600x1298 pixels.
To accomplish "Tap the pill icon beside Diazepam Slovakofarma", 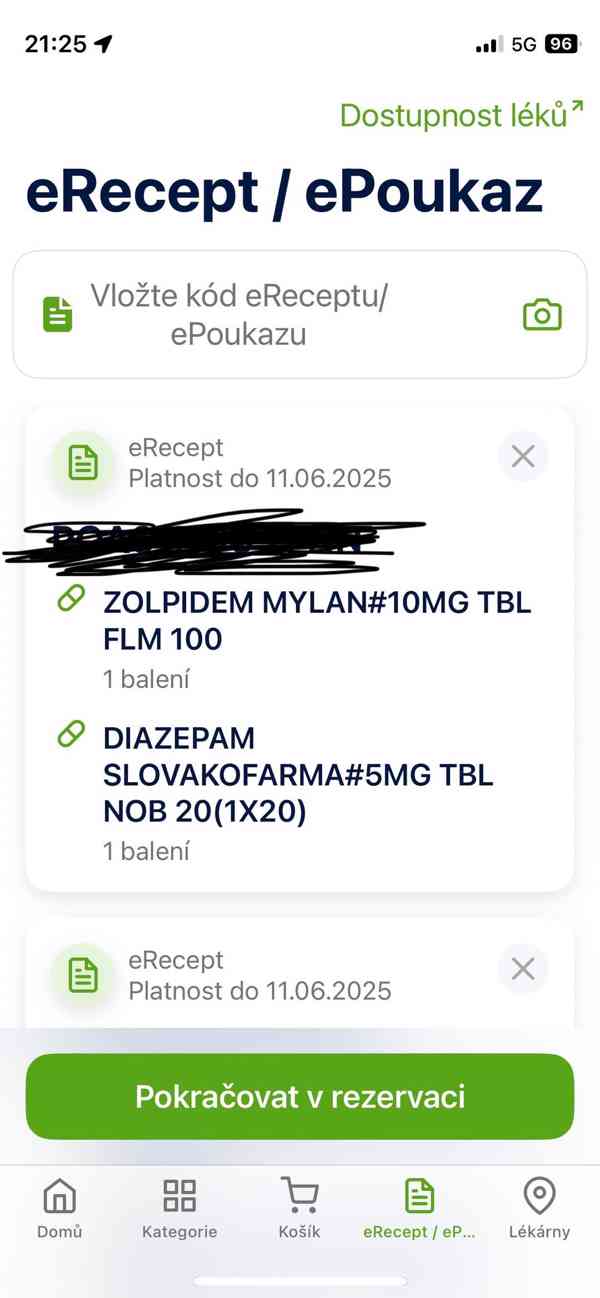I will 71,735.
